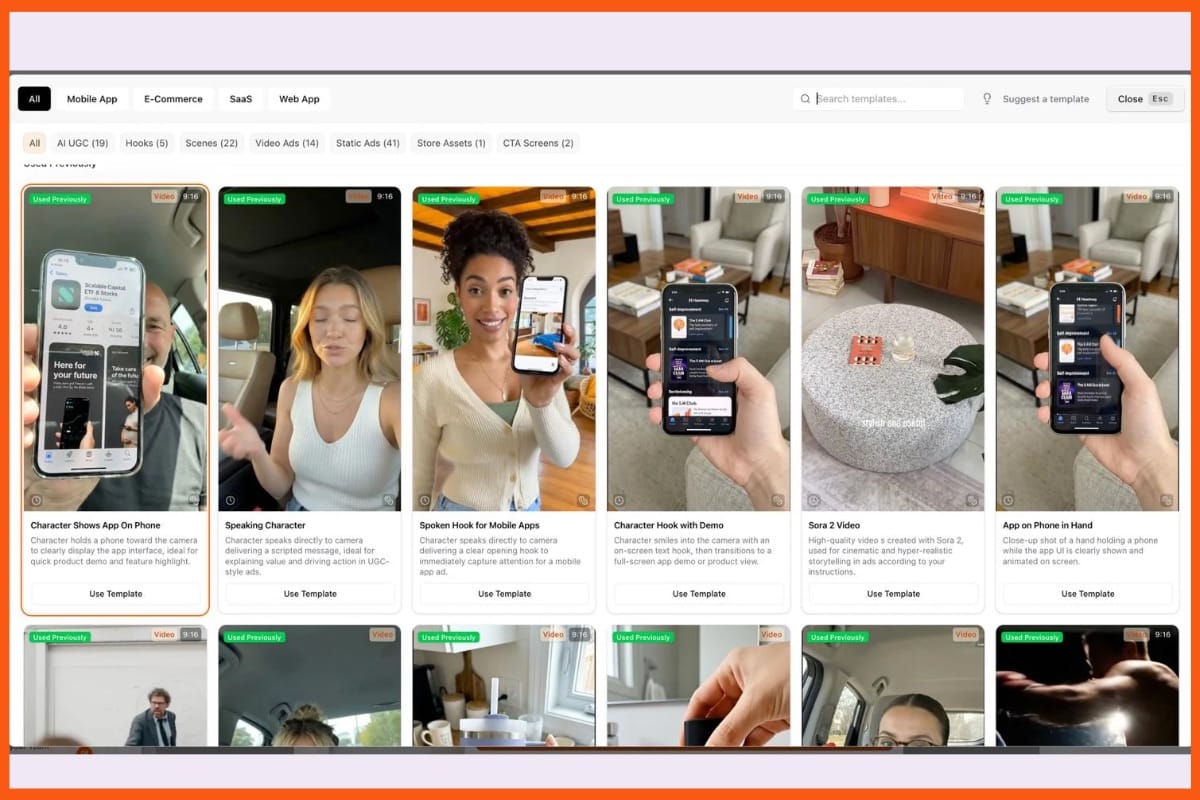This screenshot has width=1200, height=800.
Task: Open the Sora 2 Video ottoman thumbnail
Action: point(893,348)
